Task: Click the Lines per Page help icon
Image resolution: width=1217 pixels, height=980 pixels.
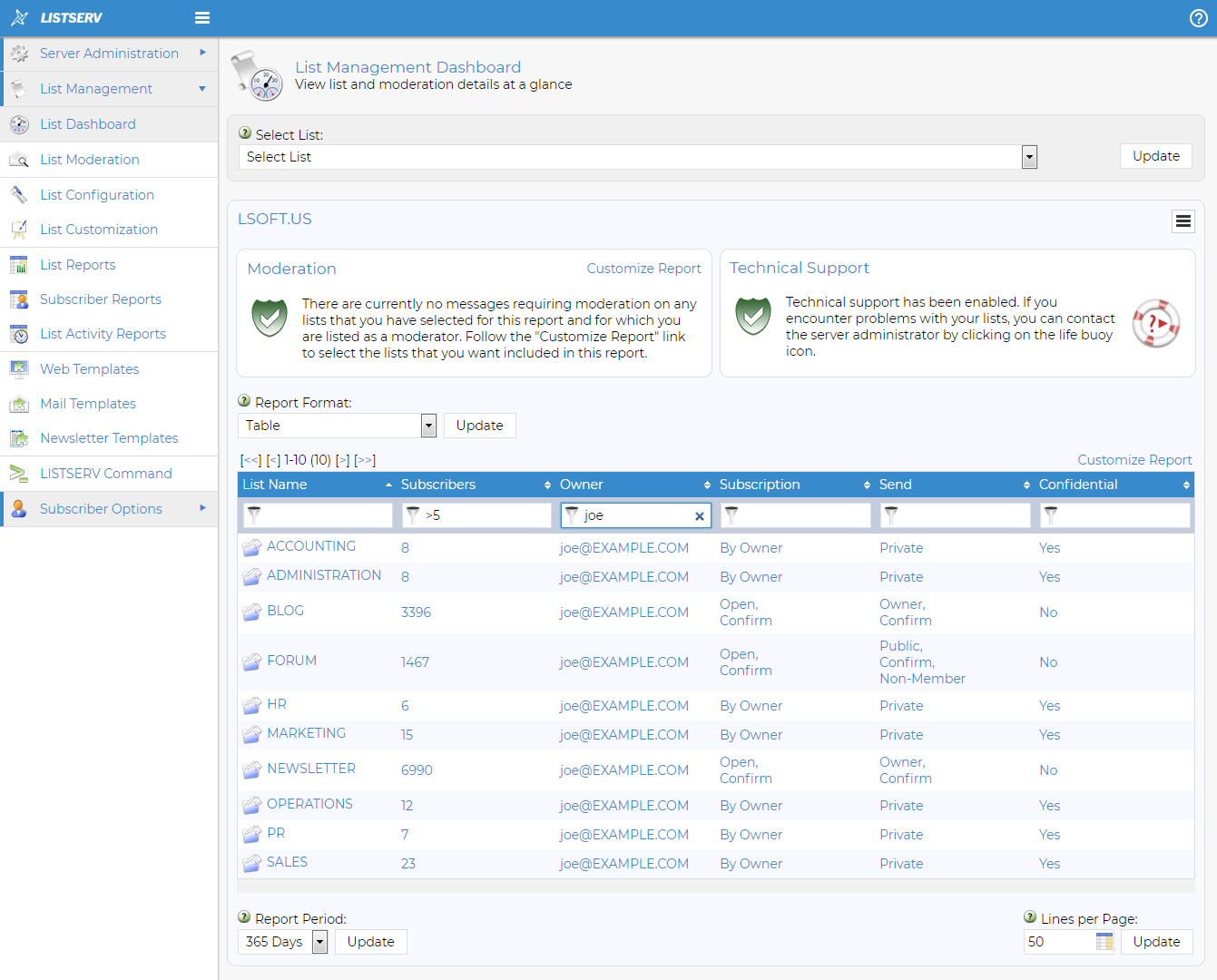Action: tap(1030, 917)
